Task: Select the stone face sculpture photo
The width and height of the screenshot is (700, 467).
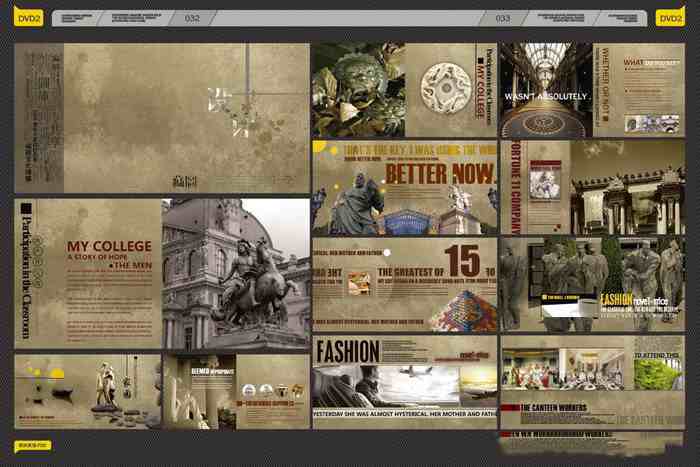Action: click(x=358, y=90)
